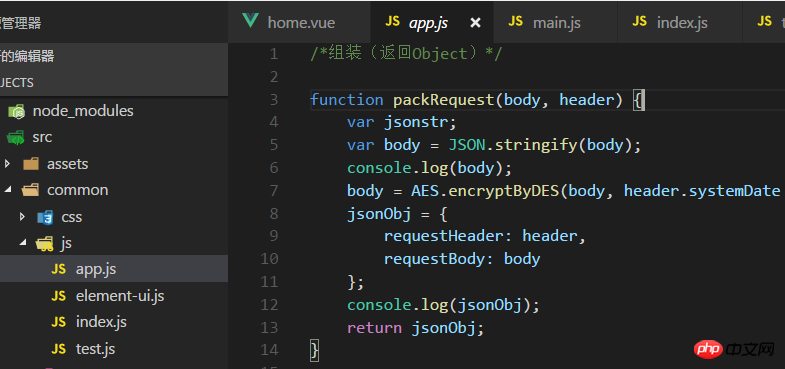Click on the 'var jsonstr;' line

point(402,122)
